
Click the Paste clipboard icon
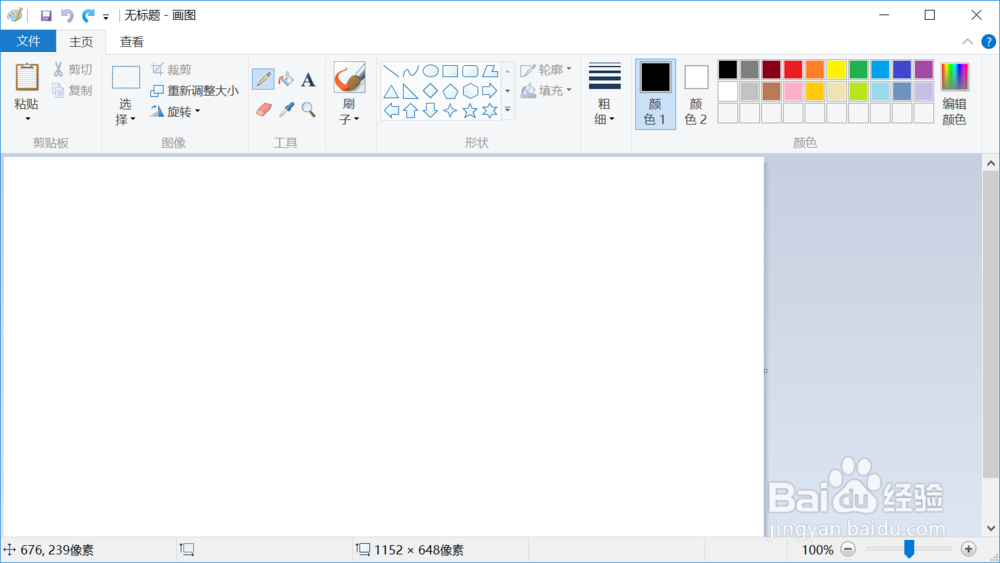(x=26, y=77)
